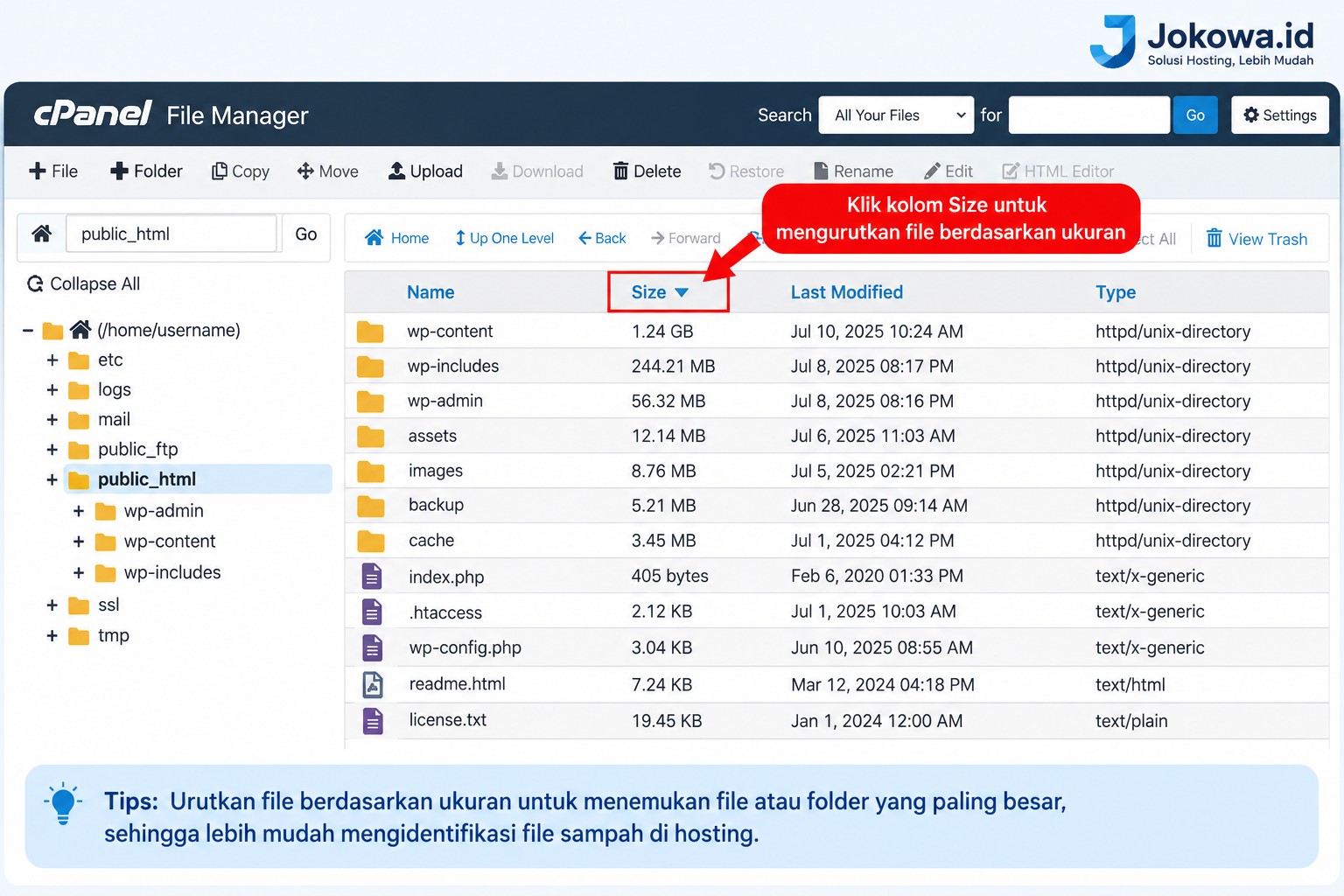Click the assets folder icon
The image size is (1344, 896).
coord(370,437)
